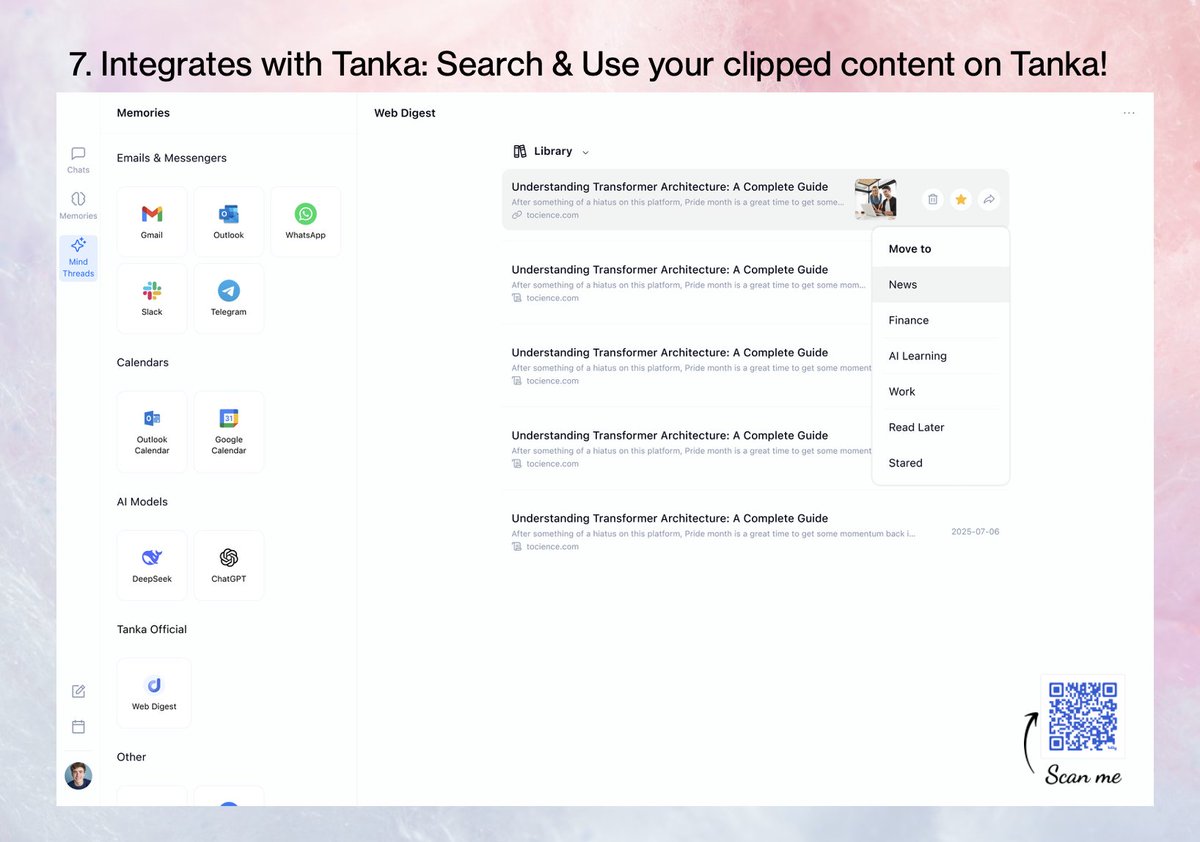Click the highlighted article title text
This screenshot has width=1200, height=842.
[670, 187]
